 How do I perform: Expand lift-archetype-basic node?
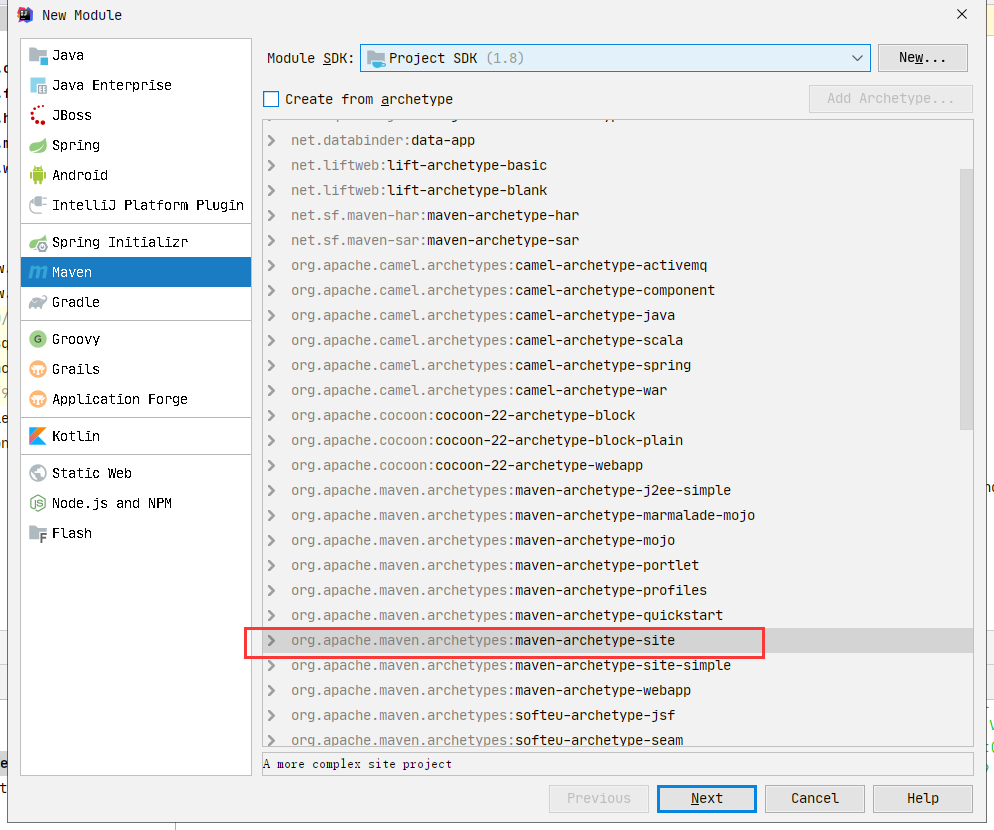coord(271,165)
